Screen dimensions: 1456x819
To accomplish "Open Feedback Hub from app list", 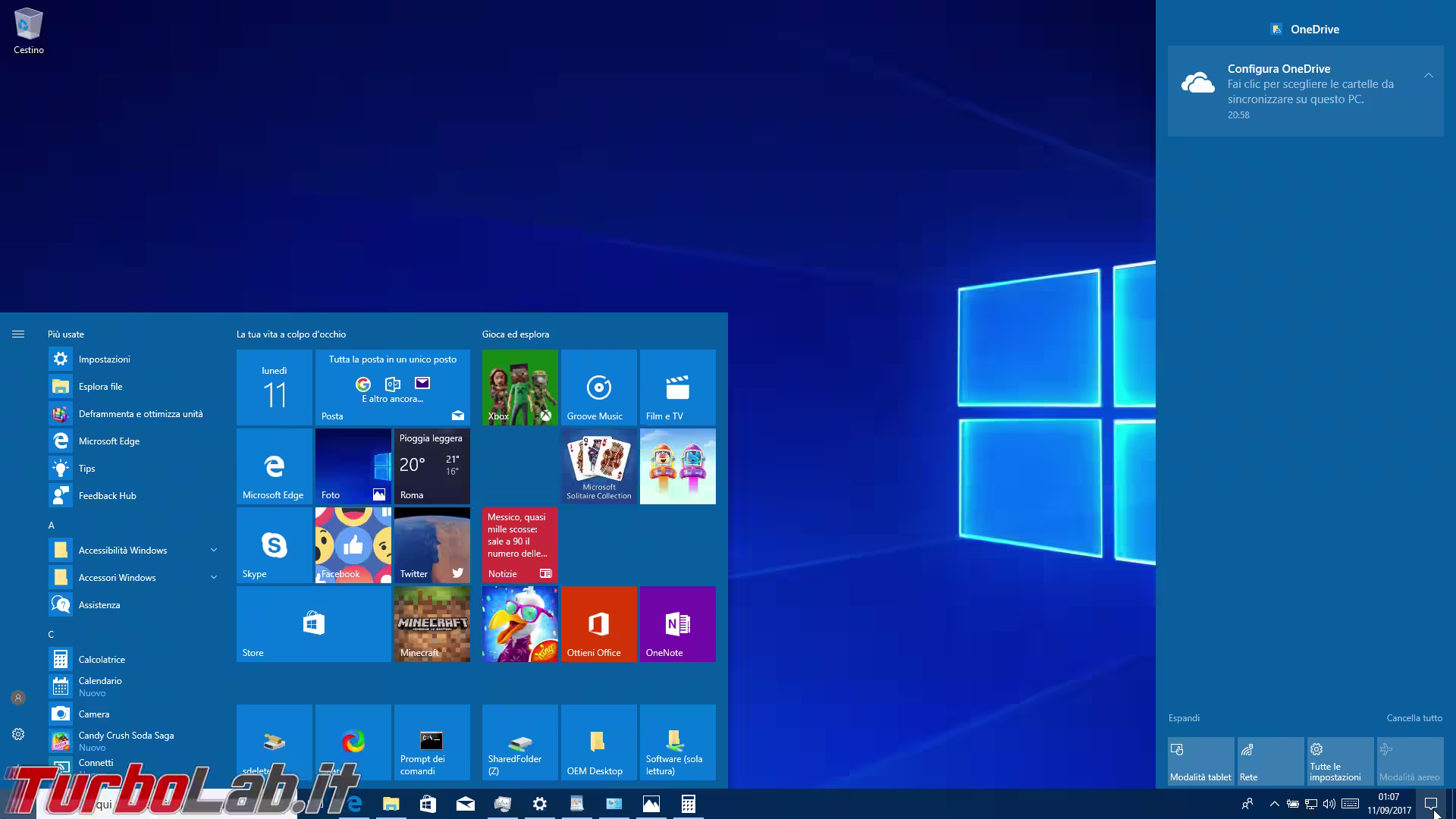I will [133, 495].
